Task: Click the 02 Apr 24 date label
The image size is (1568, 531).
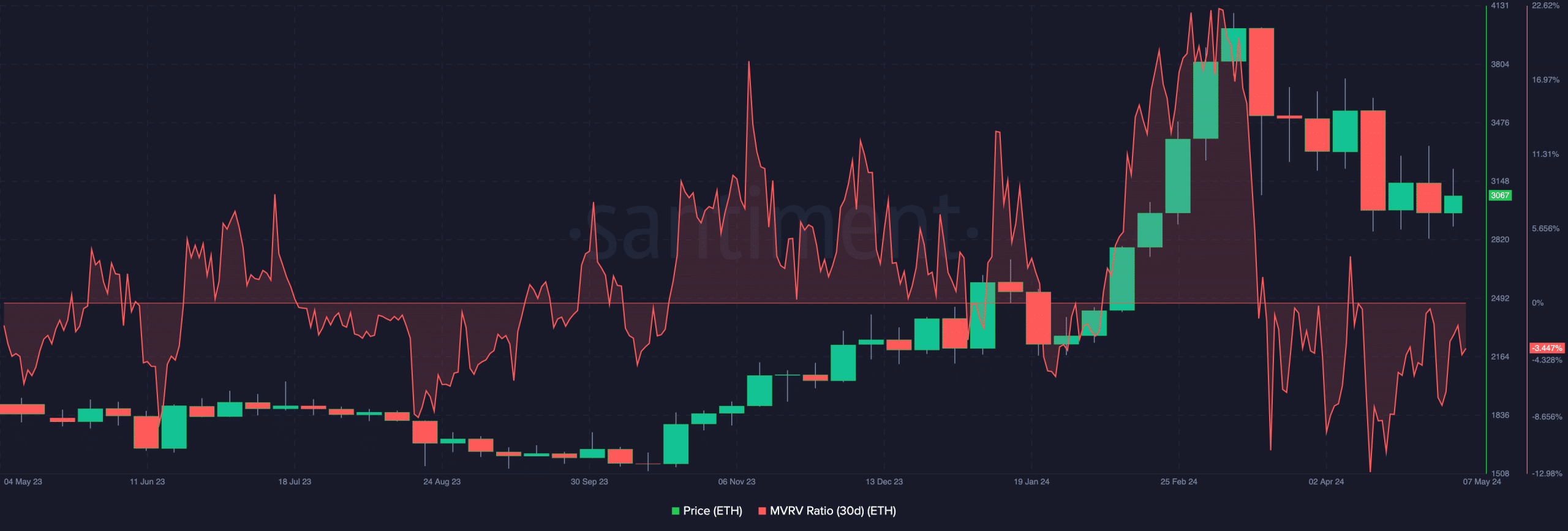Action: 1326,481
